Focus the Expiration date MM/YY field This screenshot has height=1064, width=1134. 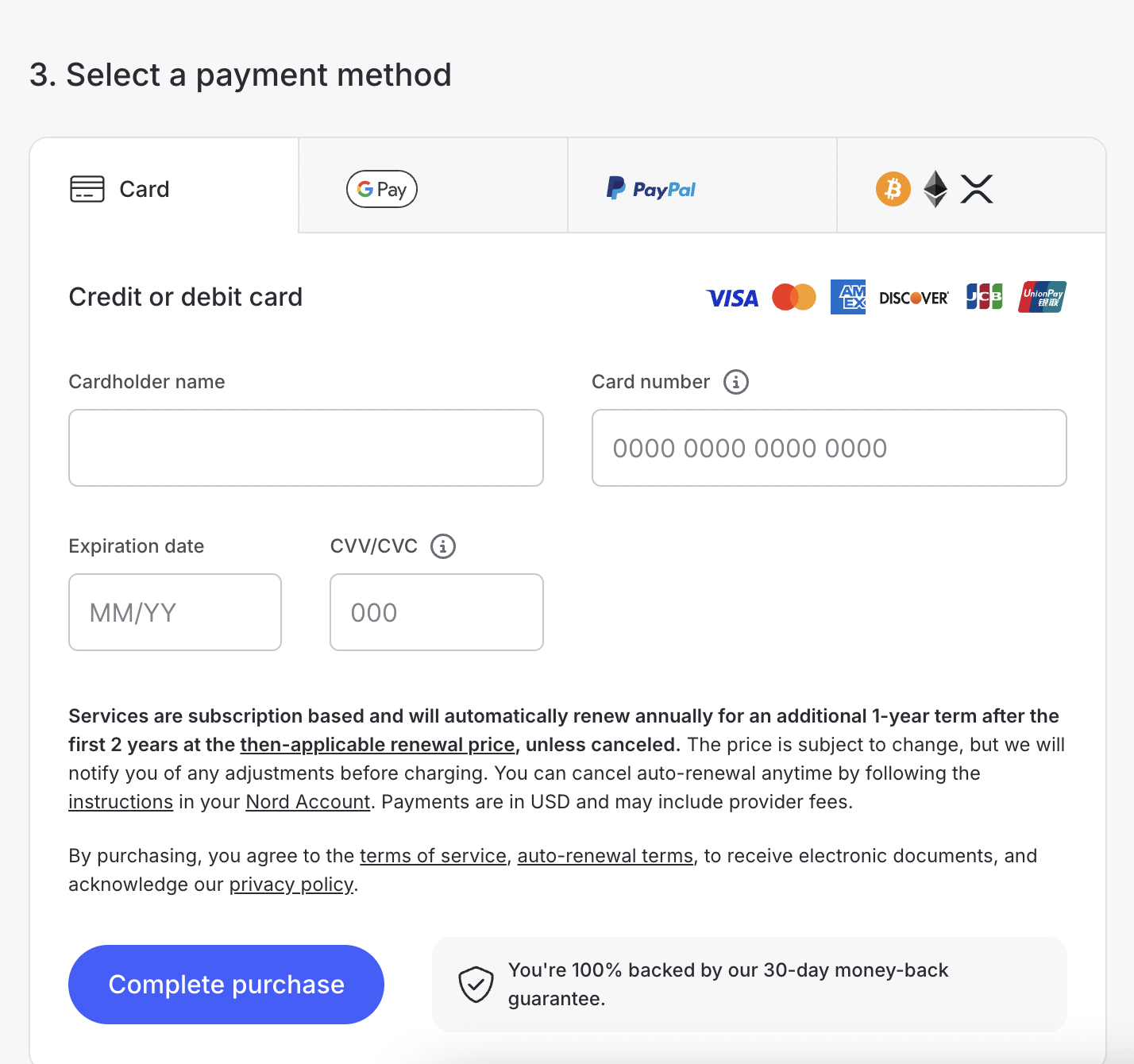click(175, 612)
